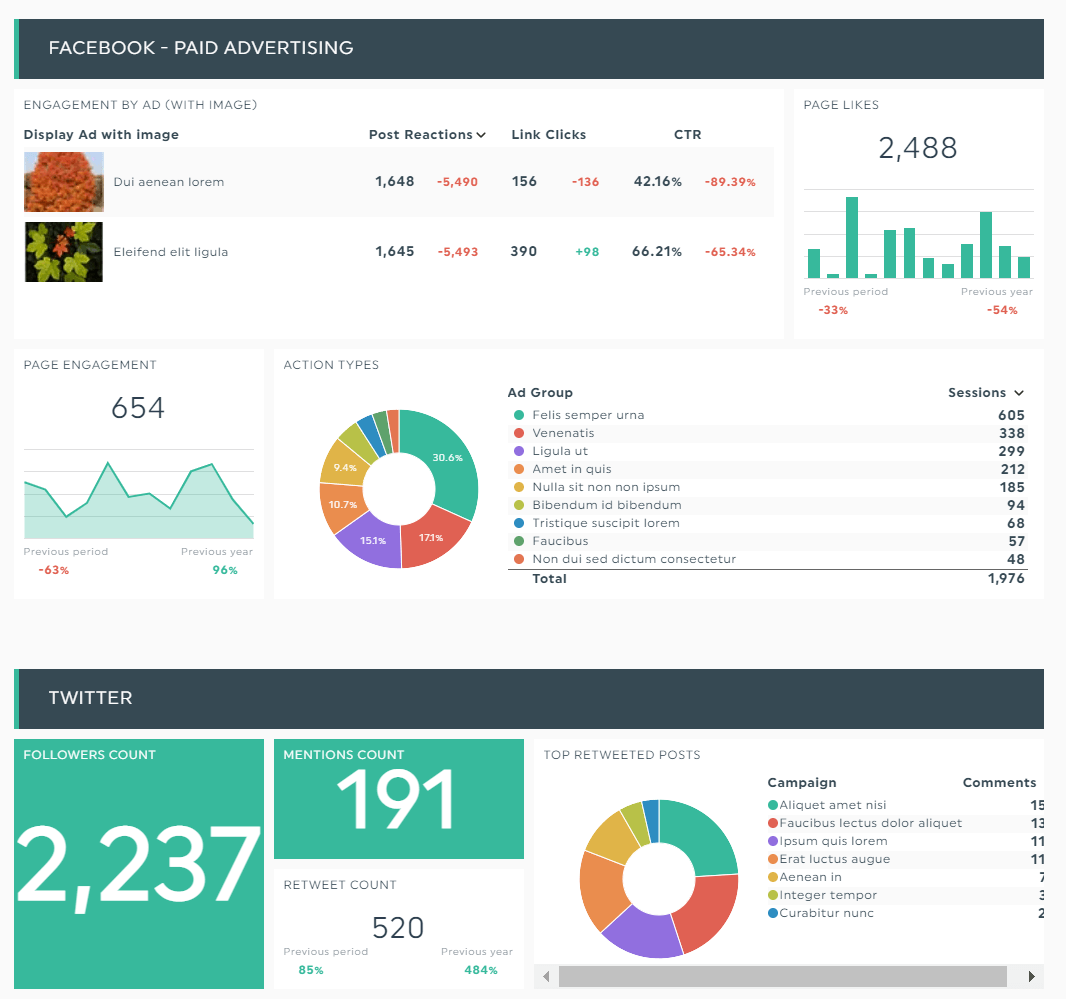Click Page Engagement previous year 96%
The image size is (1066, 999).
pyautogui.click(x=224, y=570)
